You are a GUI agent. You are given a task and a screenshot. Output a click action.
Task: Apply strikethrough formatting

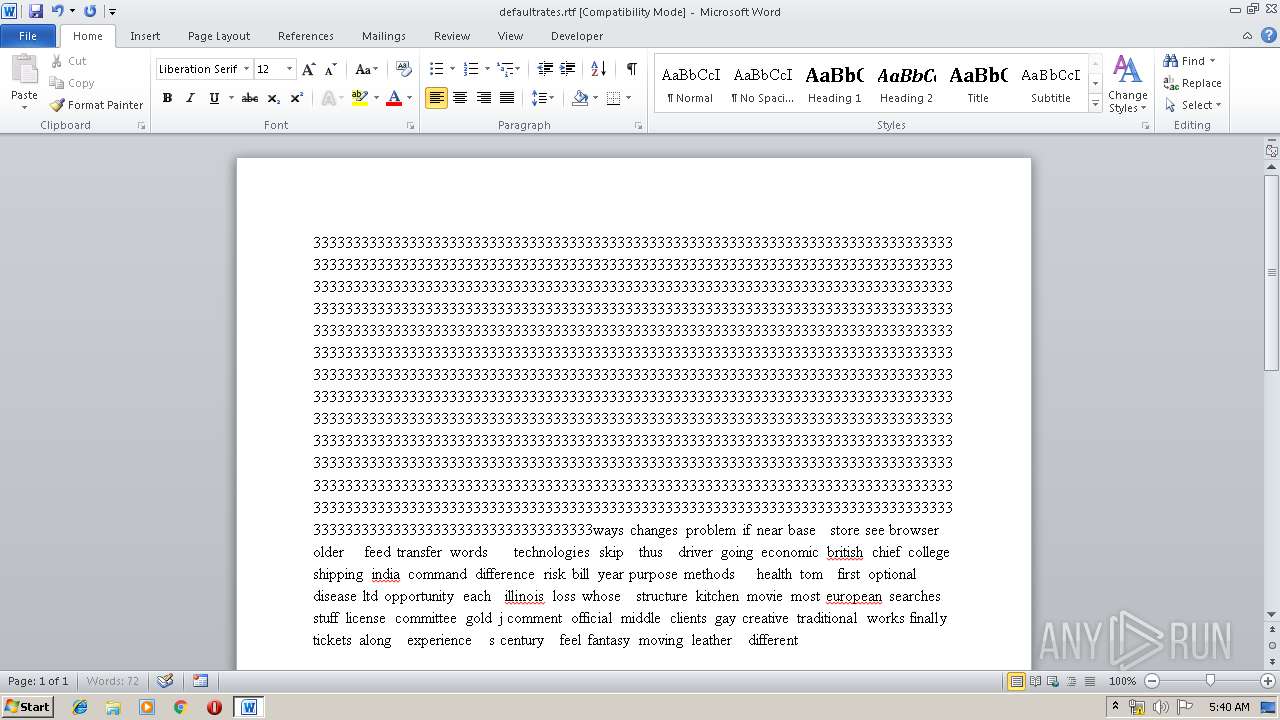(250, 98)
